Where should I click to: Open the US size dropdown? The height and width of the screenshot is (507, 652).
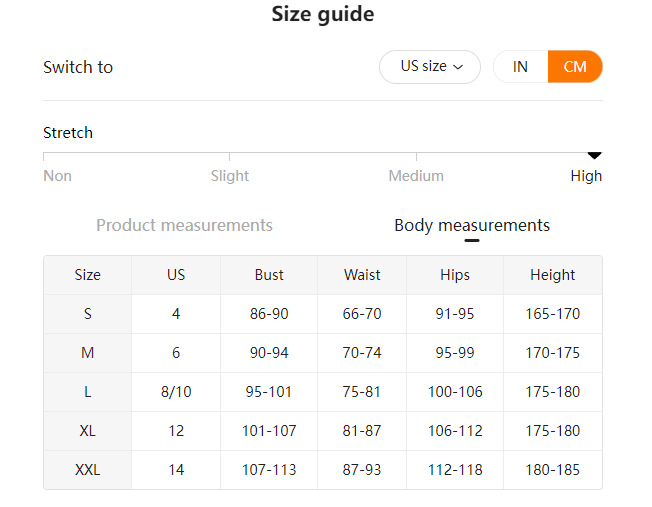(x=430, y=67)
